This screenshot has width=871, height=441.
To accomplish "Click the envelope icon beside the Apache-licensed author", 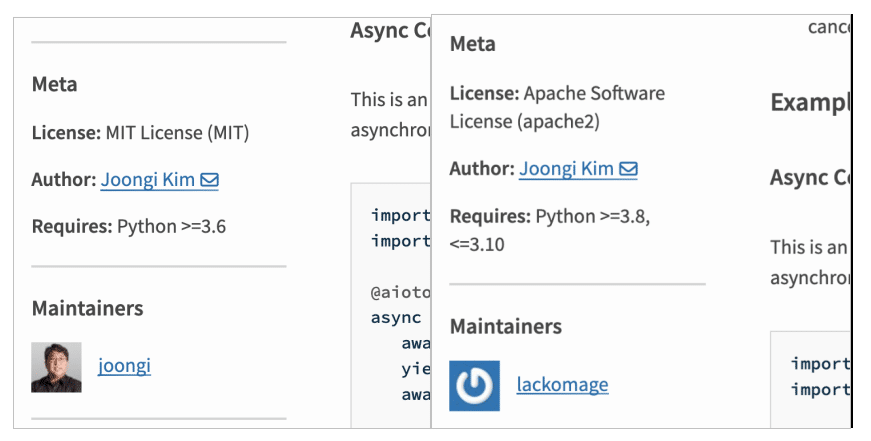I will point(628,169).
